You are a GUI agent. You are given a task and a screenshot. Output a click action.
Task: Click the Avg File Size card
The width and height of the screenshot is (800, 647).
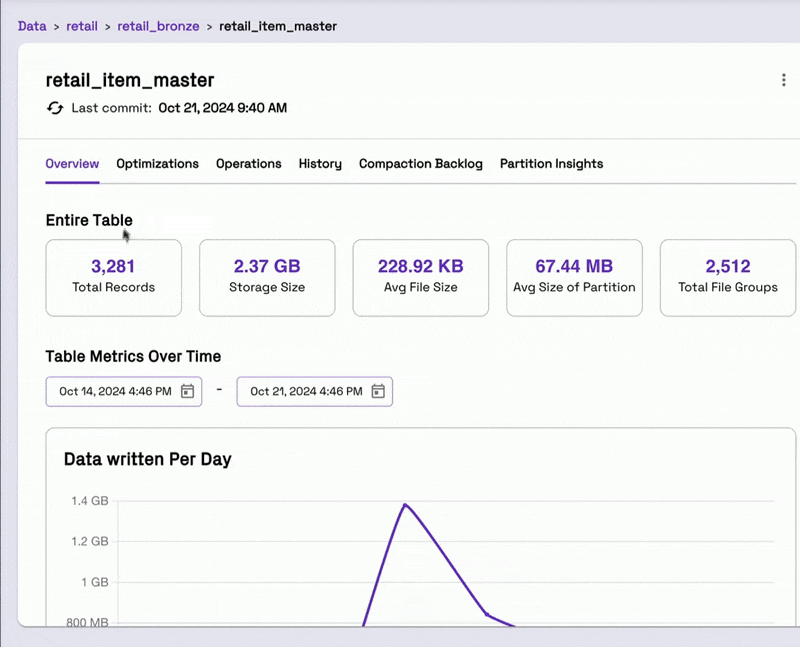coord(420,278)
